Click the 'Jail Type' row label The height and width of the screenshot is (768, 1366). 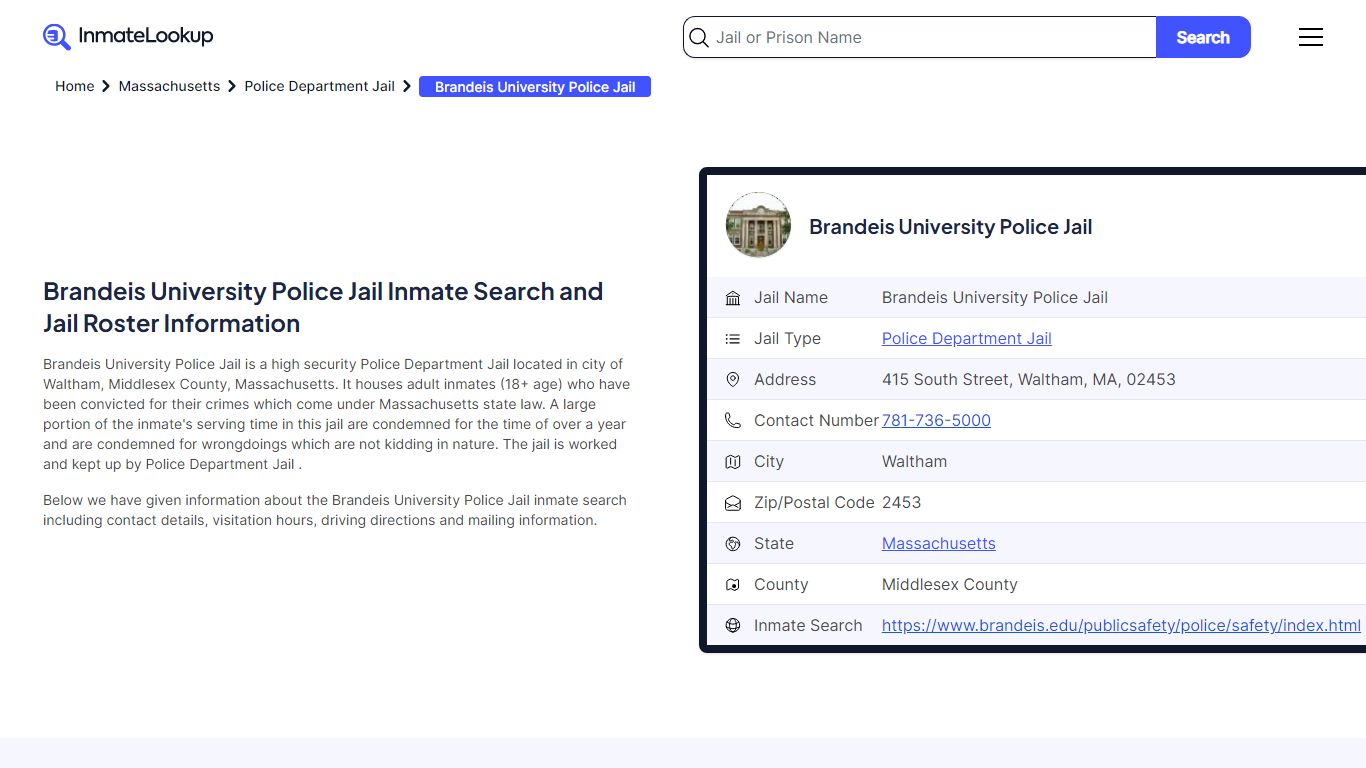tap(787, 339)
